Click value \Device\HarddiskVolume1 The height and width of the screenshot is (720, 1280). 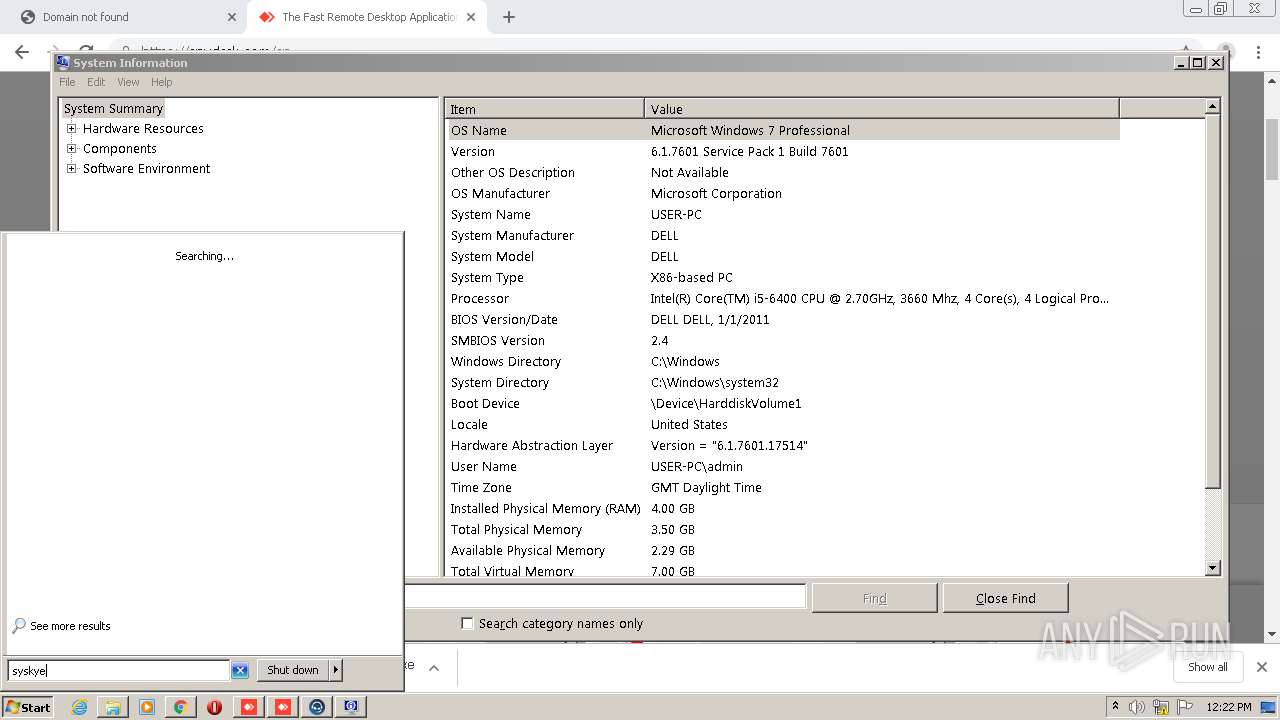point(726,403)
